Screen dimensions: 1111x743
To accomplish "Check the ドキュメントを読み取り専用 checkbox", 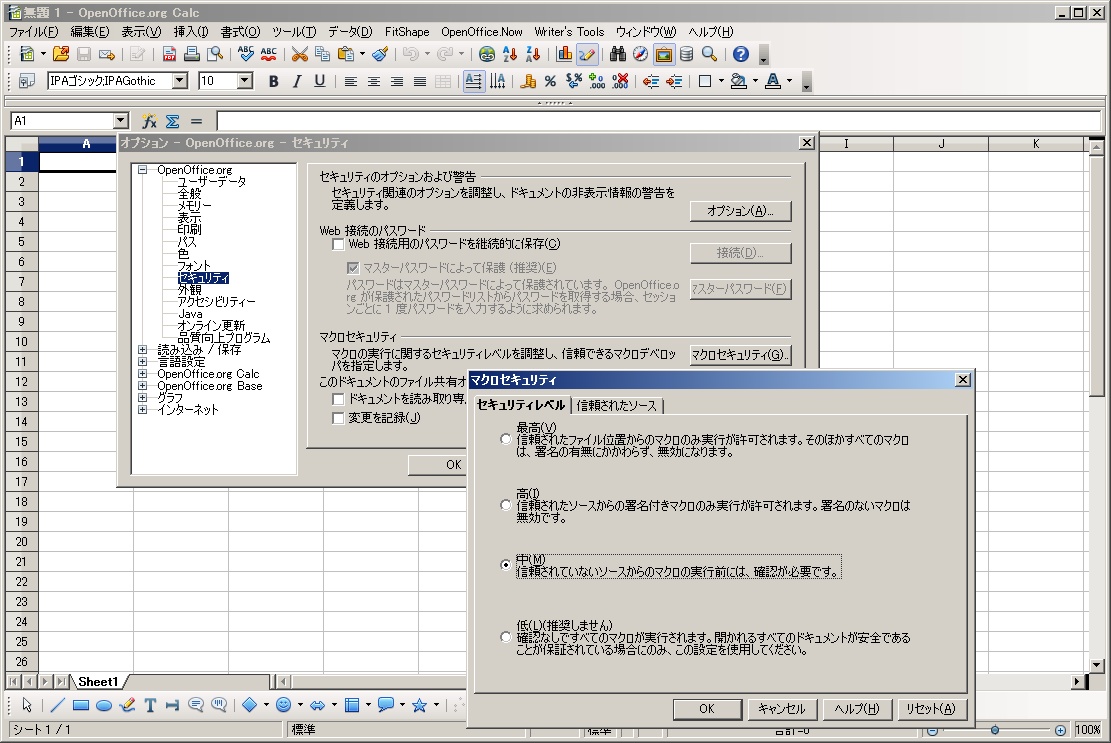I will (338, 399).
